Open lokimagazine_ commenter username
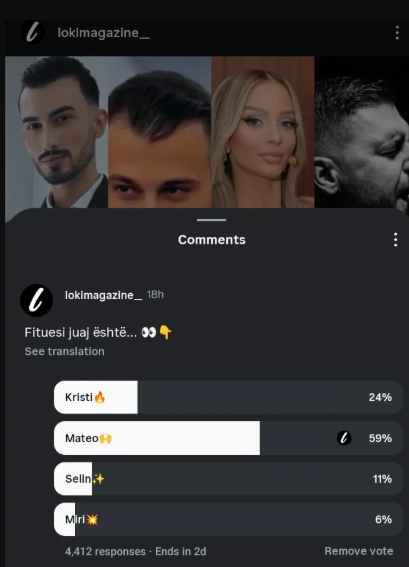The image size is (409, 567). point(103,295)
